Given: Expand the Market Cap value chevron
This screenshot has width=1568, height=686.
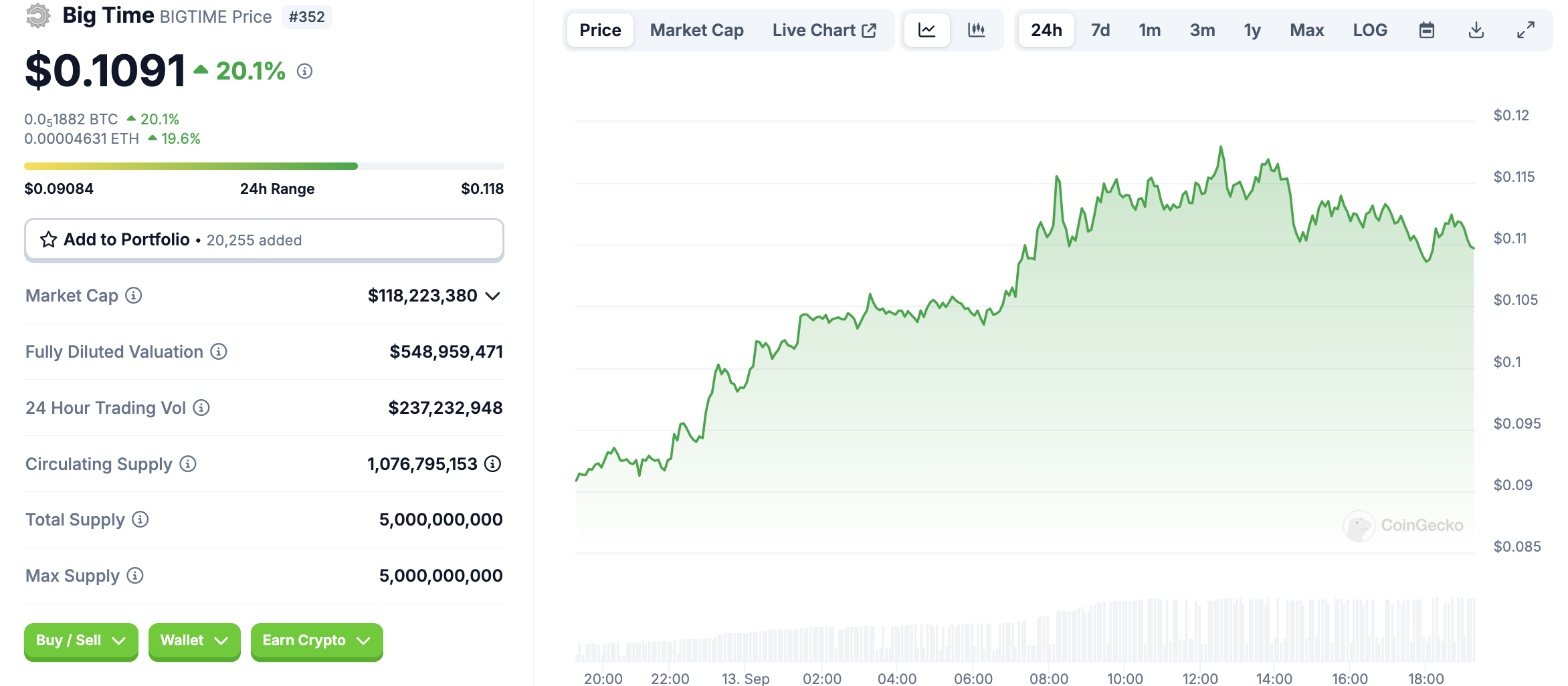Looking at the screenshot, I should click(x=493, y=296).
